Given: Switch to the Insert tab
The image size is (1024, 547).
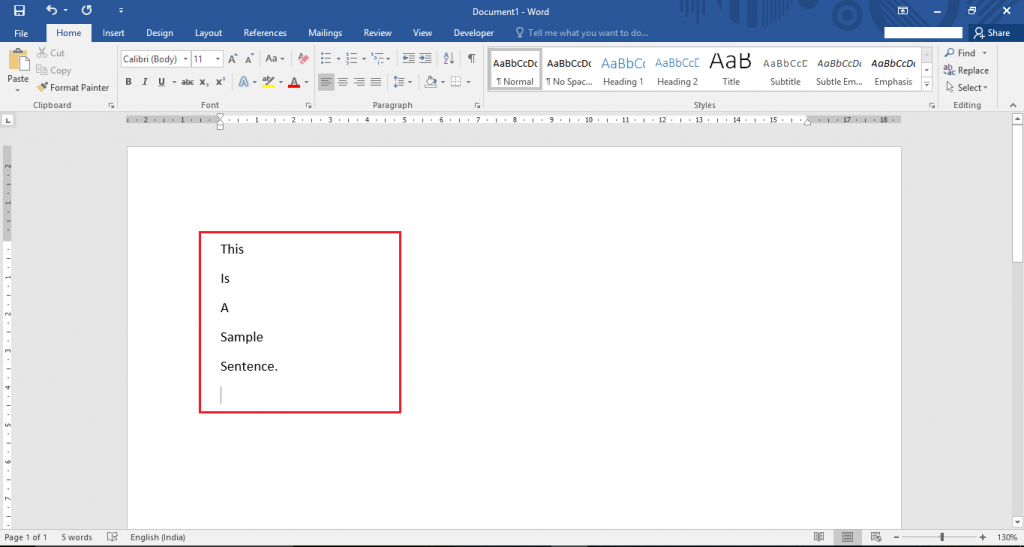Looking at the screenshot, I should point(113,33).
